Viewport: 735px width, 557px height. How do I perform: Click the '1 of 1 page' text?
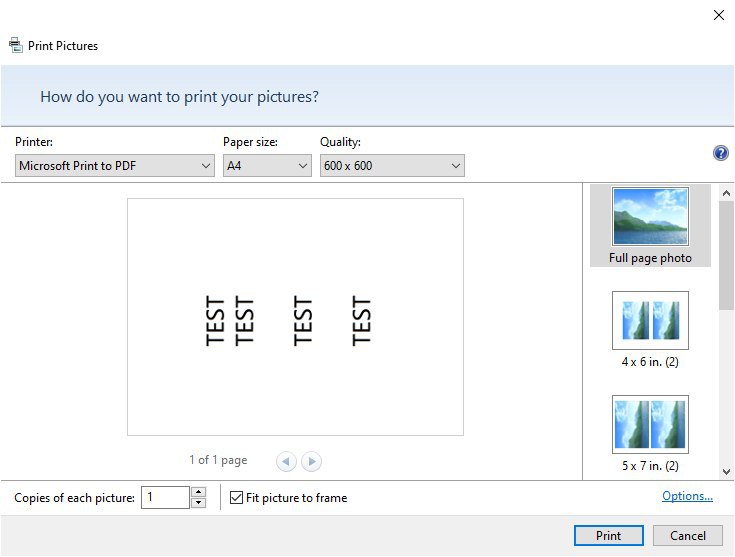click(x=218, y=460)
